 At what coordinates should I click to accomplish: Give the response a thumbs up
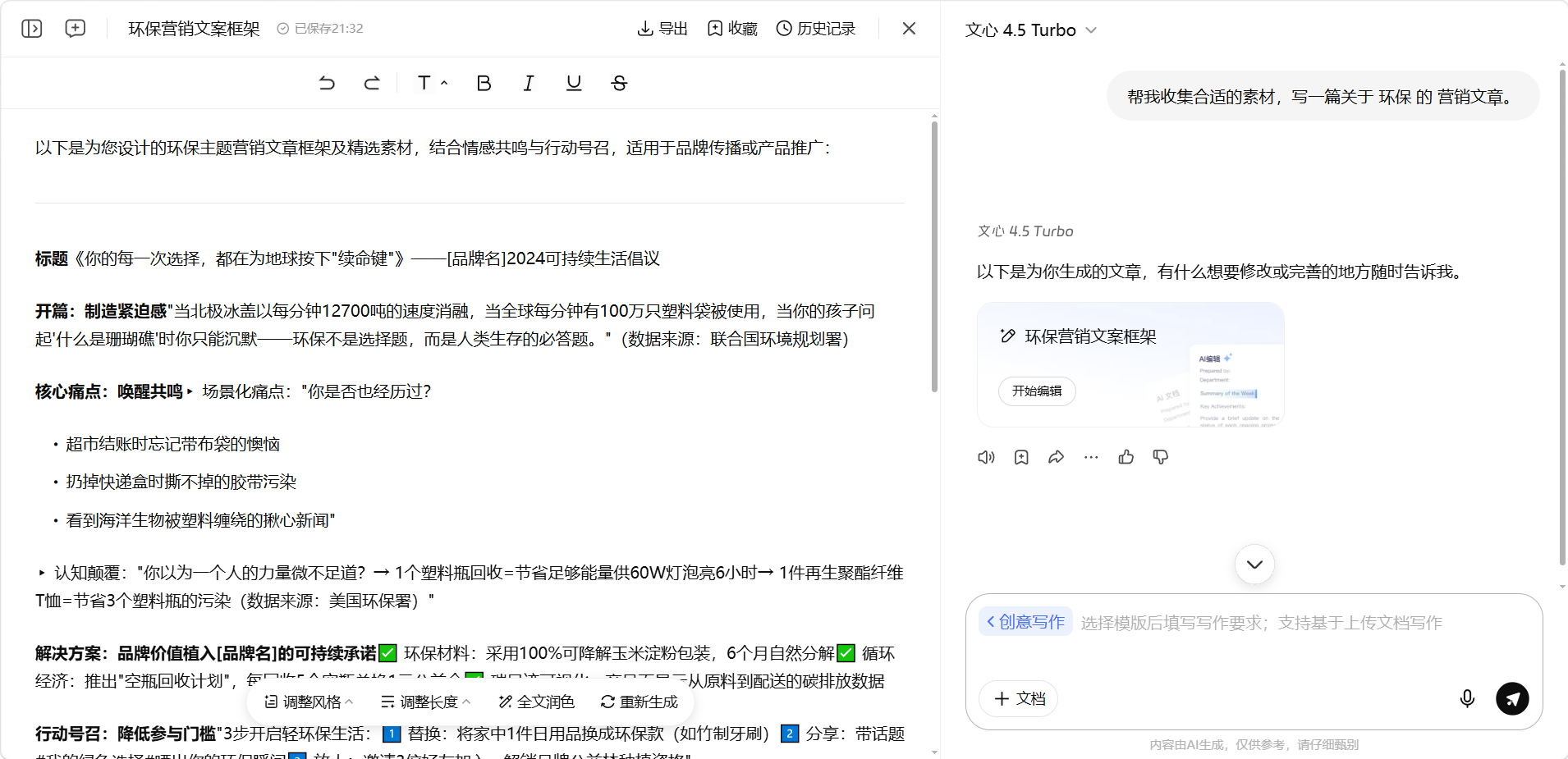pos(1126,457)
